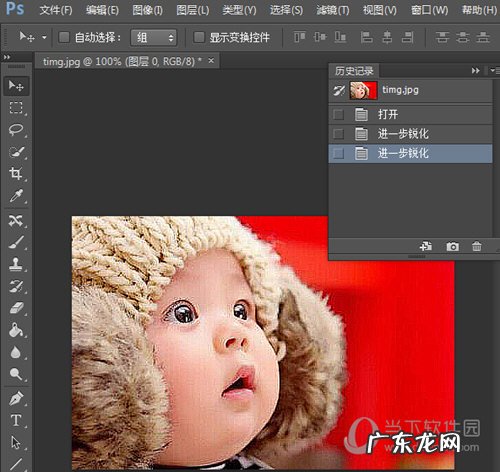Click align bottom edges icon
The height and width of the screenshot is (472, 500).
point(340,37)
